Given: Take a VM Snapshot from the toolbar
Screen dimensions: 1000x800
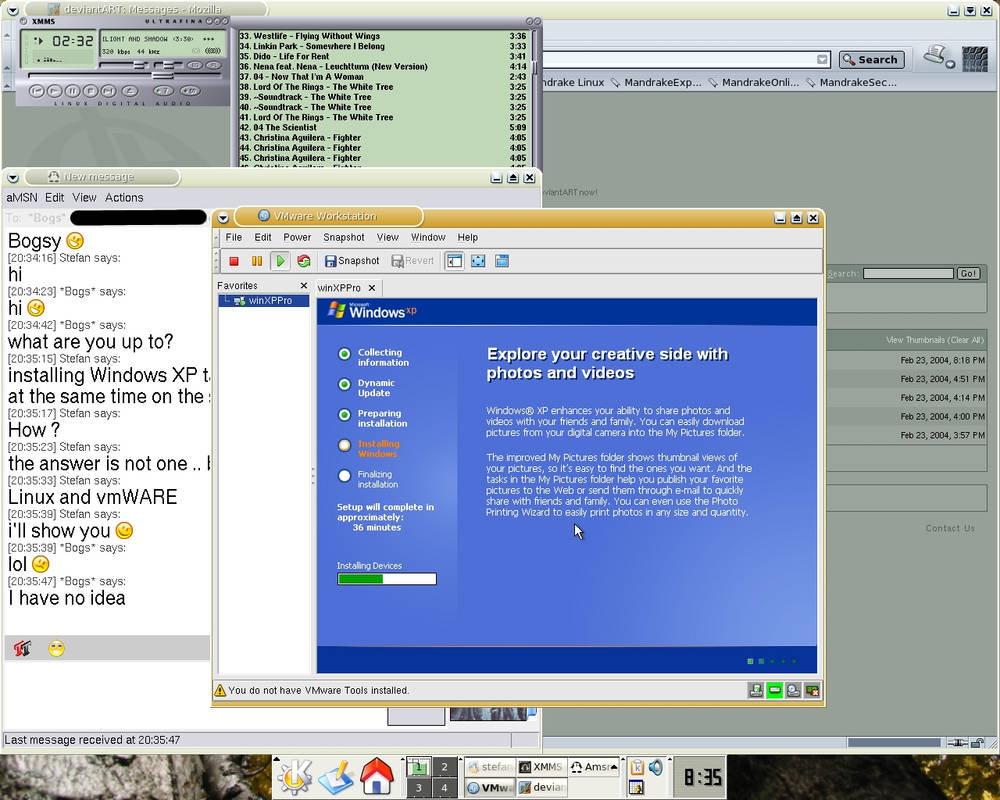Looking at the screenshot, I should tap(351, 261).
